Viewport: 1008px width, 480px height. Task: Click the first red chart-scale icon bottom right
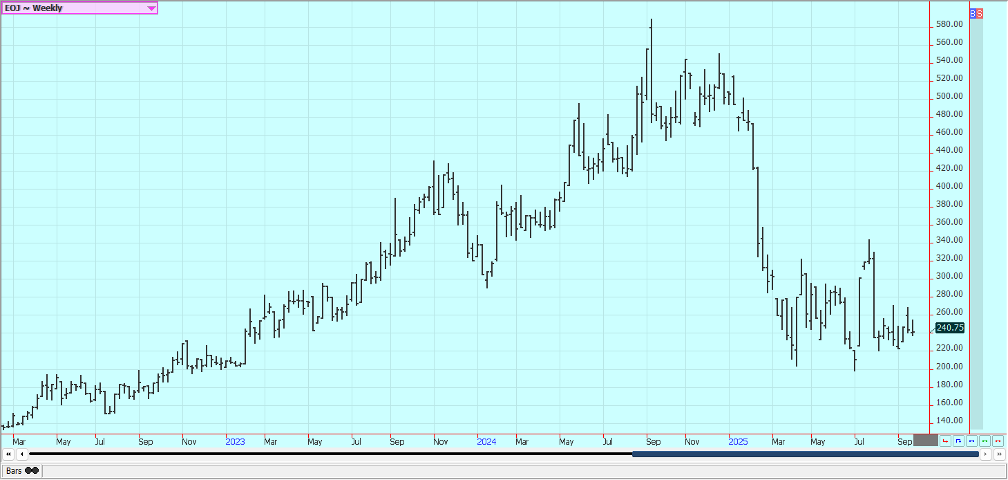[945, 440]
